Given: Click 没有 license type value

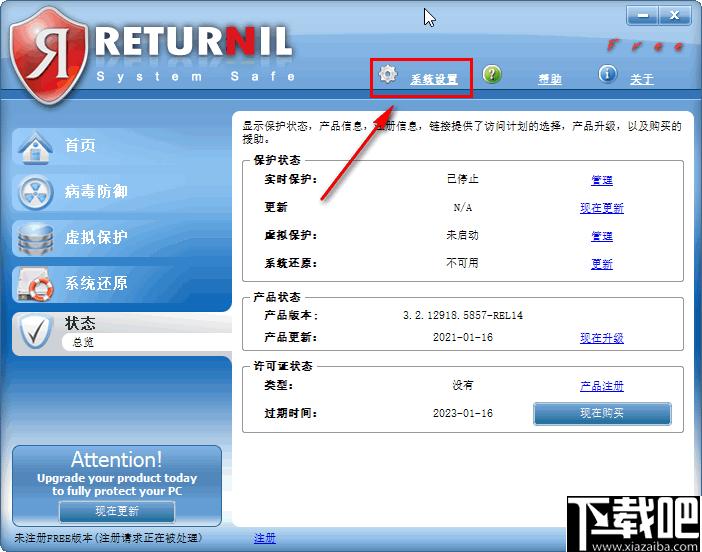Looking at the screenshot, I should (462, 385).
